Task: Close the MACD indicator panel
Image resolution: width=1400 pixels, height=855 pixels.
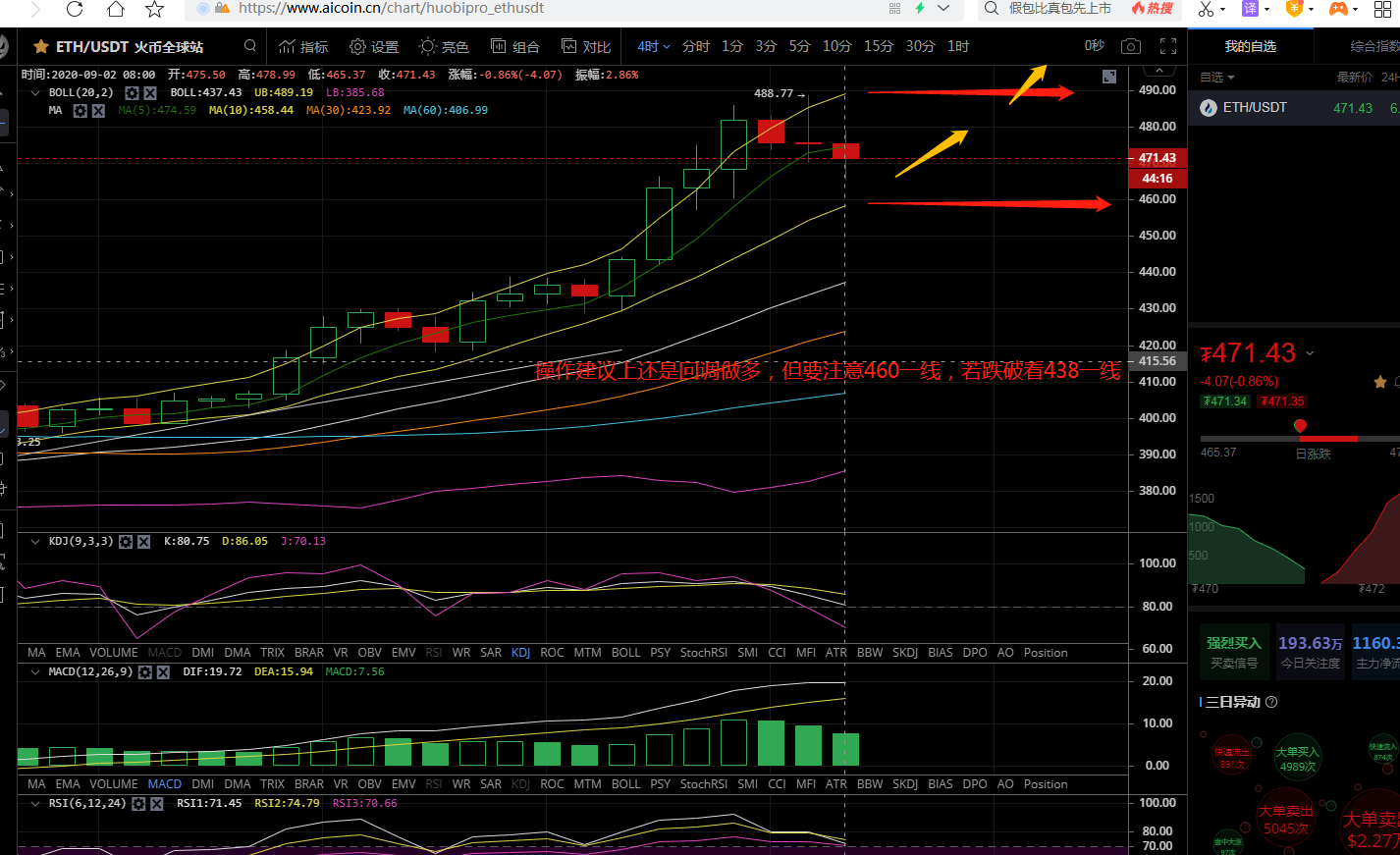Action: coord(163,672)
